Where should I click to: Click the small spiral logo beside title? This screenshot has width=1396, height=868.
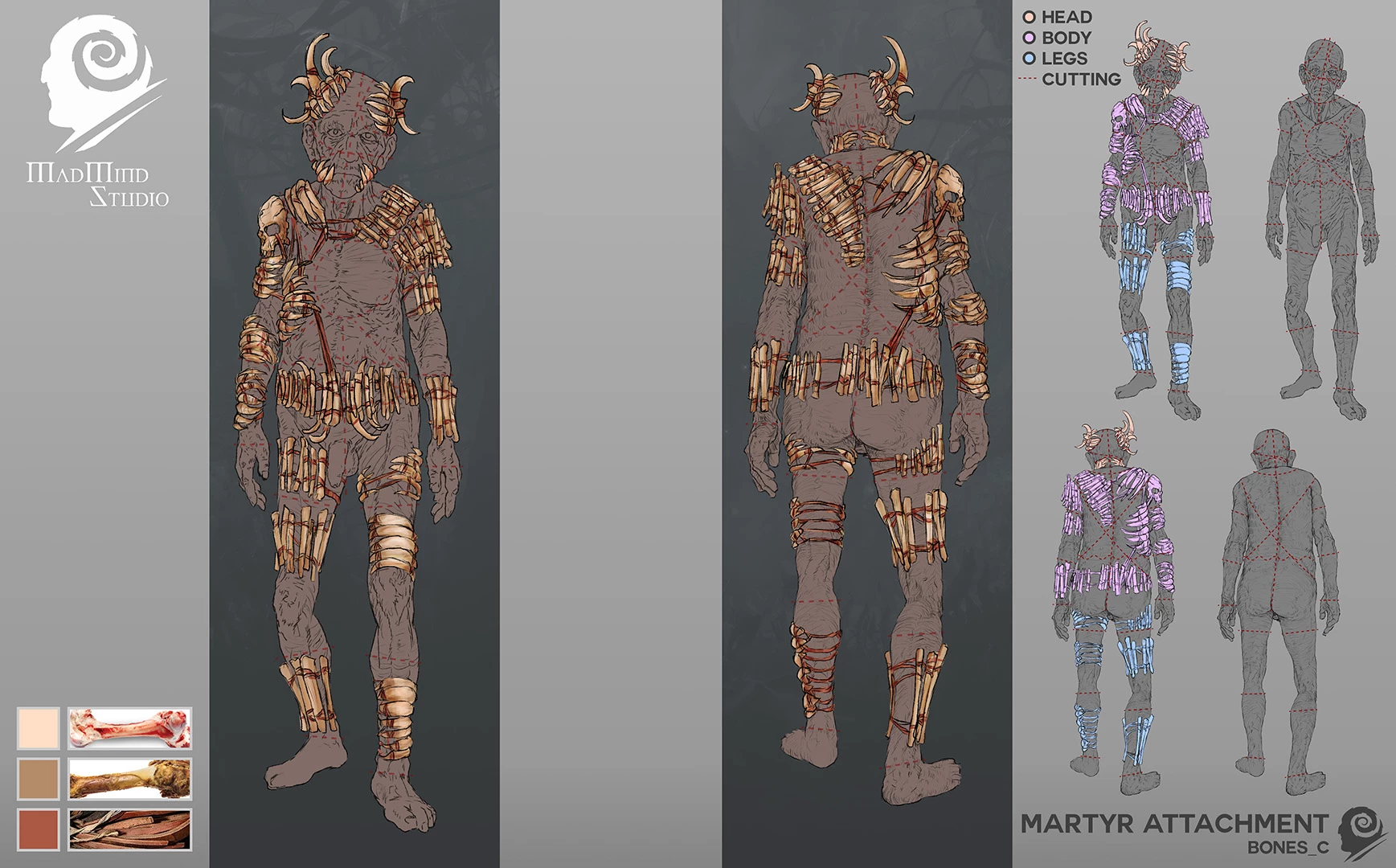click(x=1361, y=834)
